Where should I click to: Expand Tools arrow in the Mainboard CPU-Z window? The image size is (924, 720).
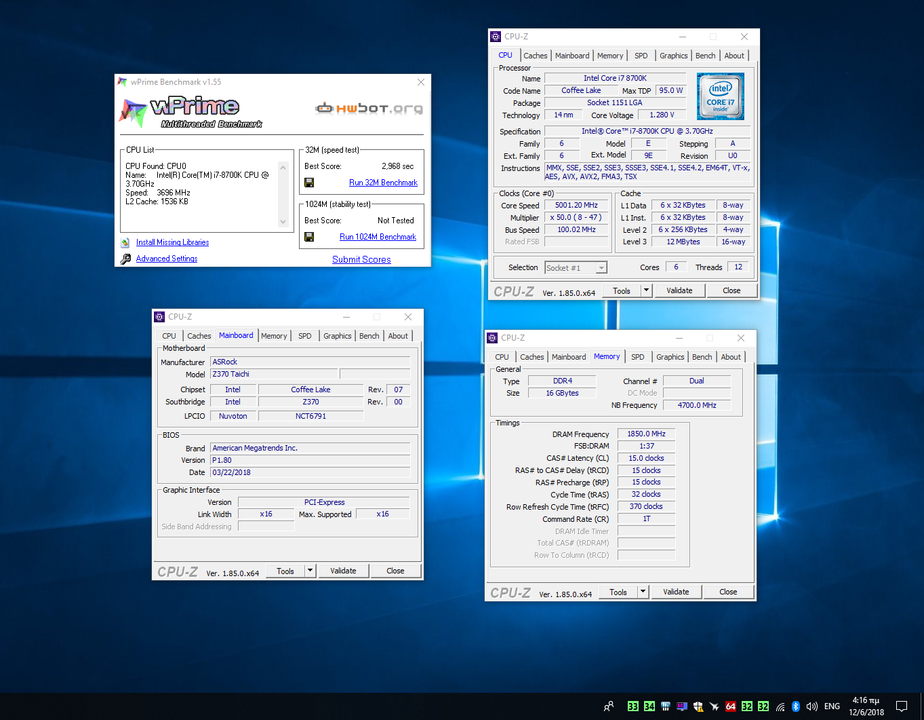310,570
